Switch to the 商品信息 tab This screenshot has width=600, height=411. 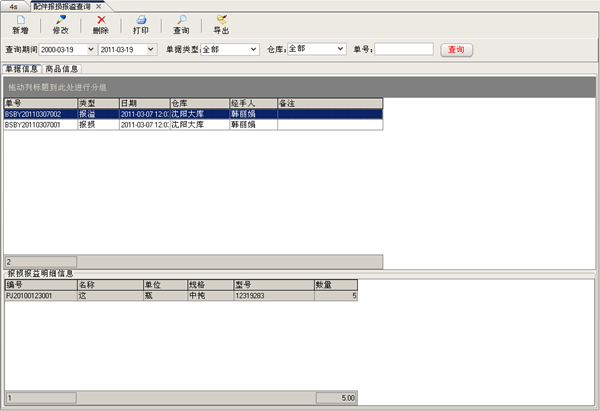click(x=62, y=69)
